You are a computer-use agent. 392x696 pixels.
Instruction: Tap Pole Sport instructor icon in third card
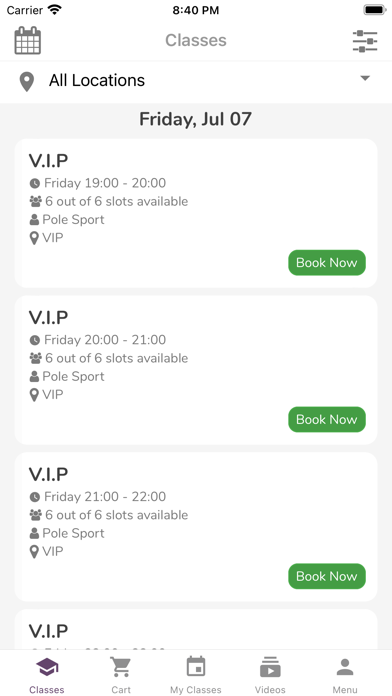[x=34, y=534]
